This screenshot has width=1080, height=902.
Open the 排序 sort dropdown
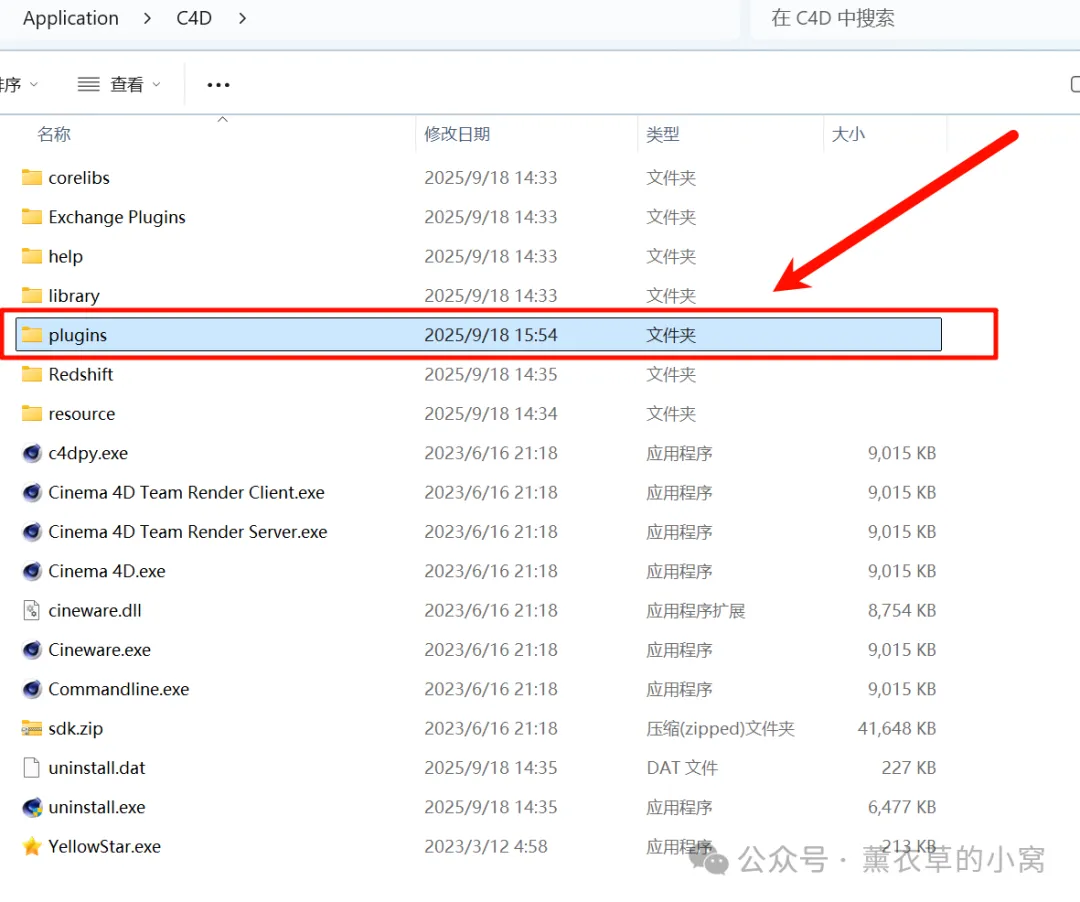click(x=19, y=84)
